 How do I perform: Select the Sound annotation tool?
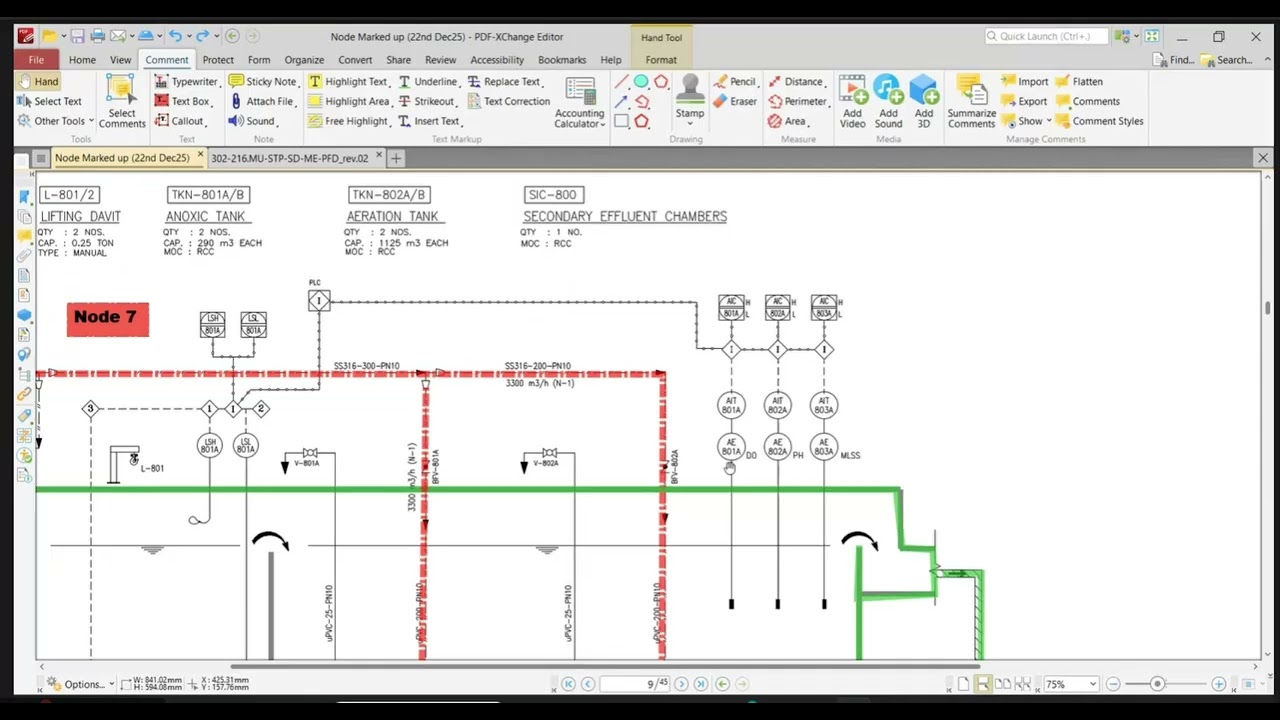coord(252,121)
